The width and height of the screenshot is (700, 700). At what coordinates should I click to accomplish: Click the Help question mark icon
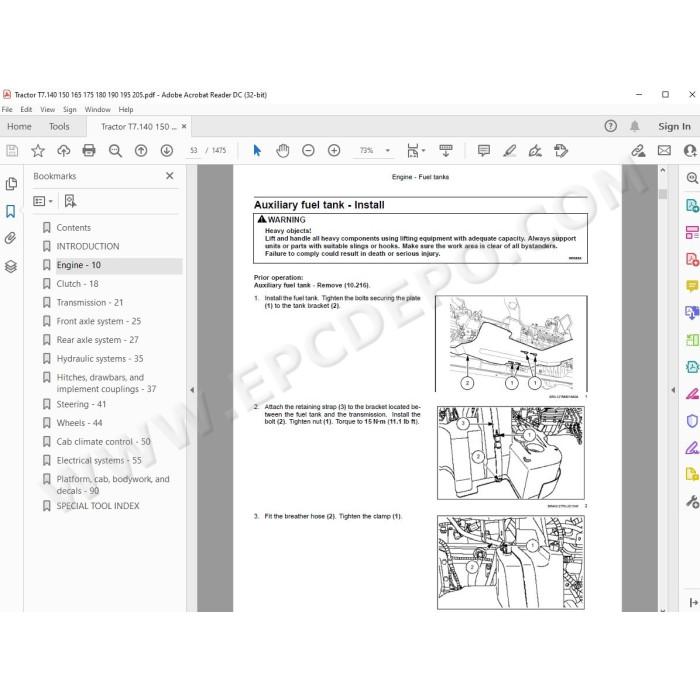(610, 126)
